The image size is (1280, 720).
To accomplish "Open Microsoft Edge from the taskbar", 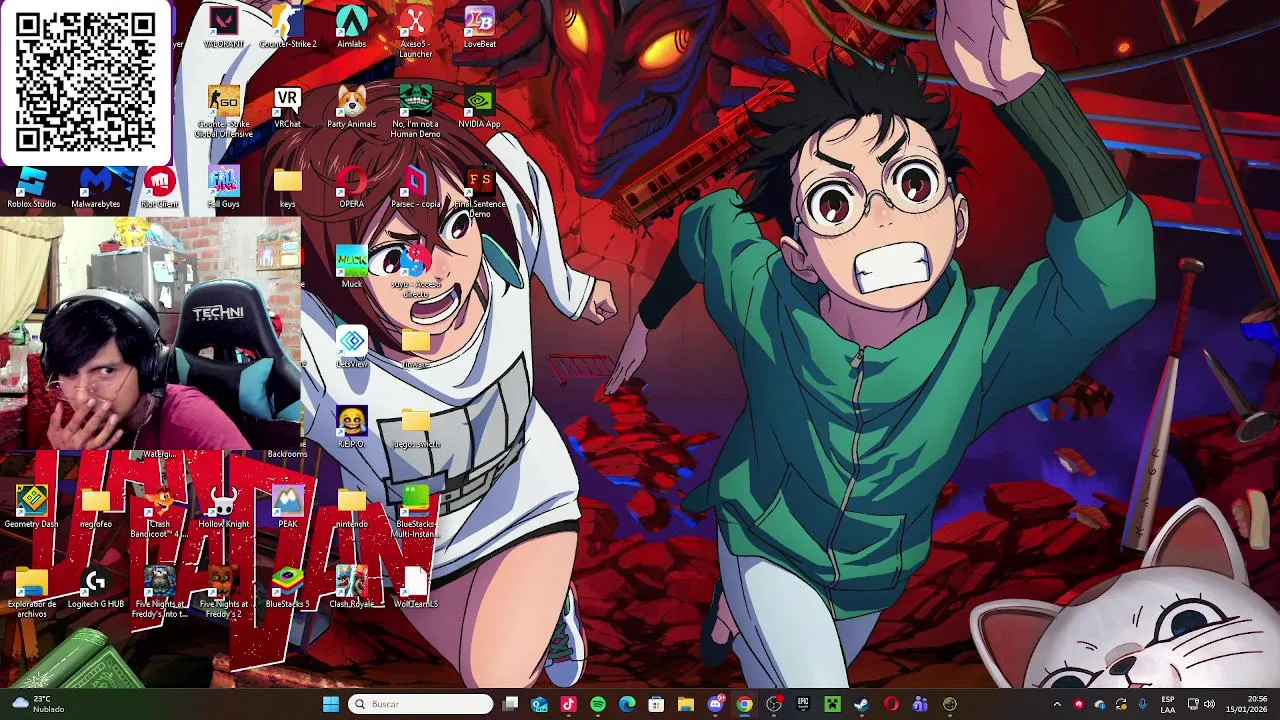I will [x=627, y=704].
